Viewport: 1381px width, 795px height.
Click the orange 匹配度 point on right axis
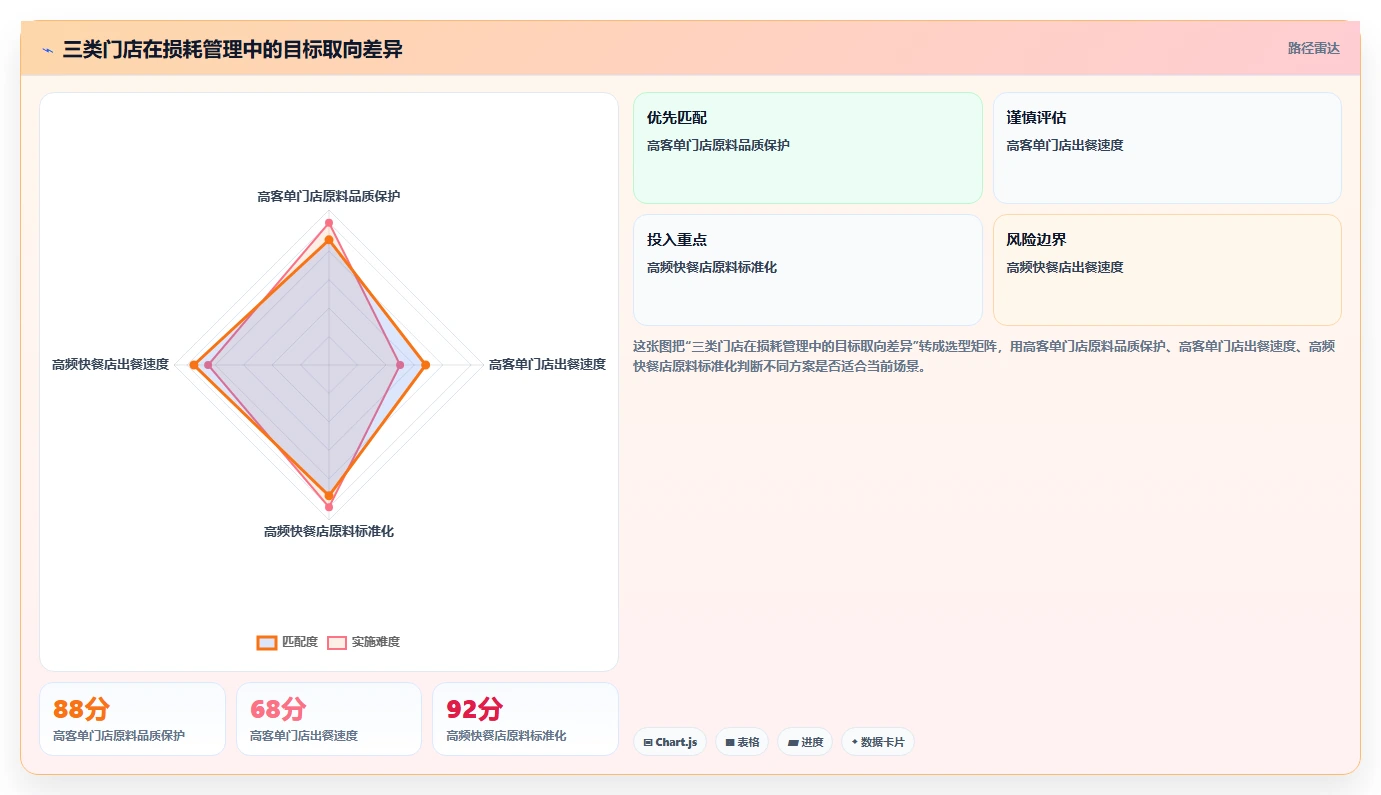pyautogui.click(x=425, y=365)
